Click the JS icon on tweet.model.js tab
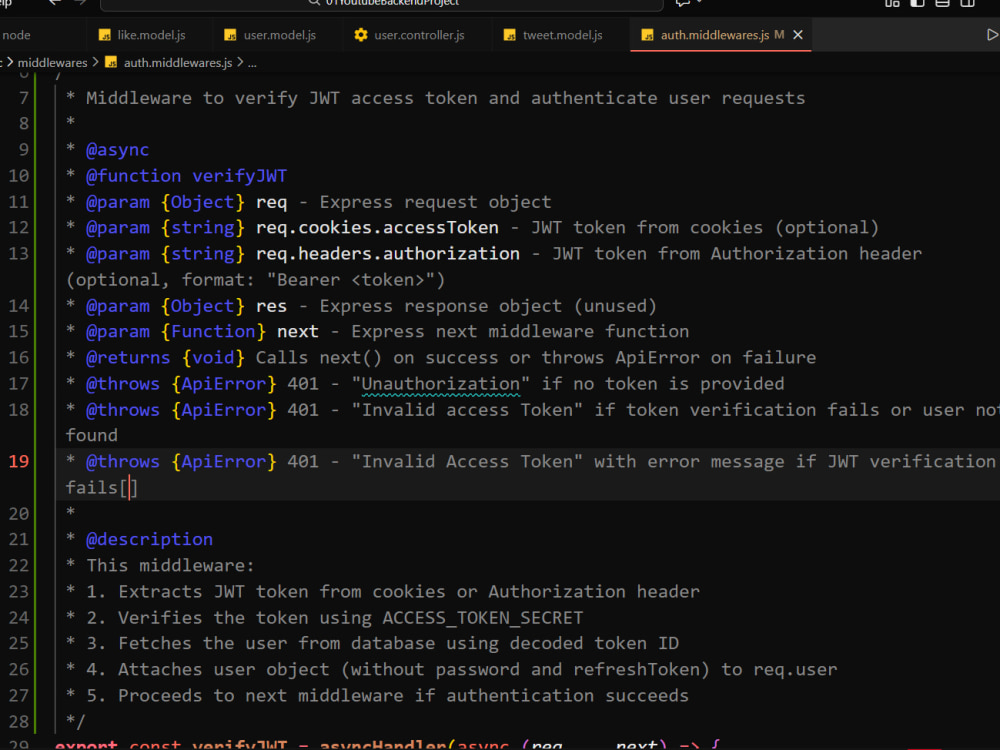 [510, 35]
